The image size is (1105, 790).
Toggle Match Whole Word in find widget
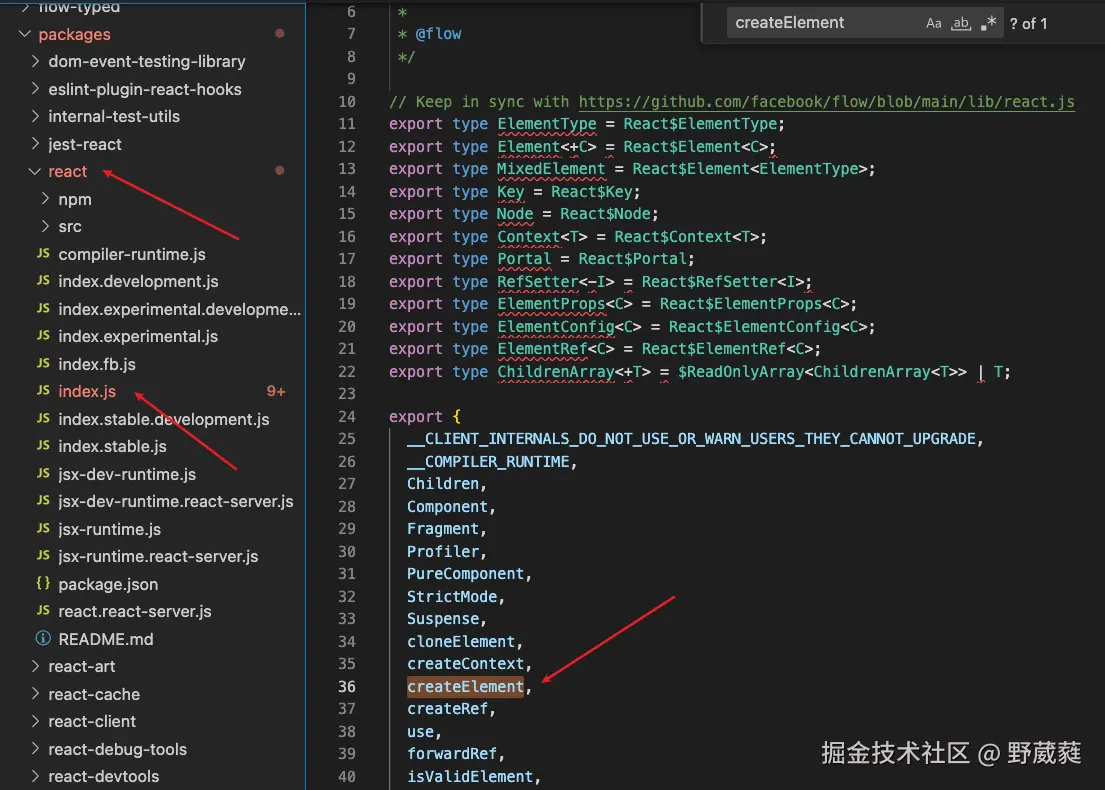961,23
